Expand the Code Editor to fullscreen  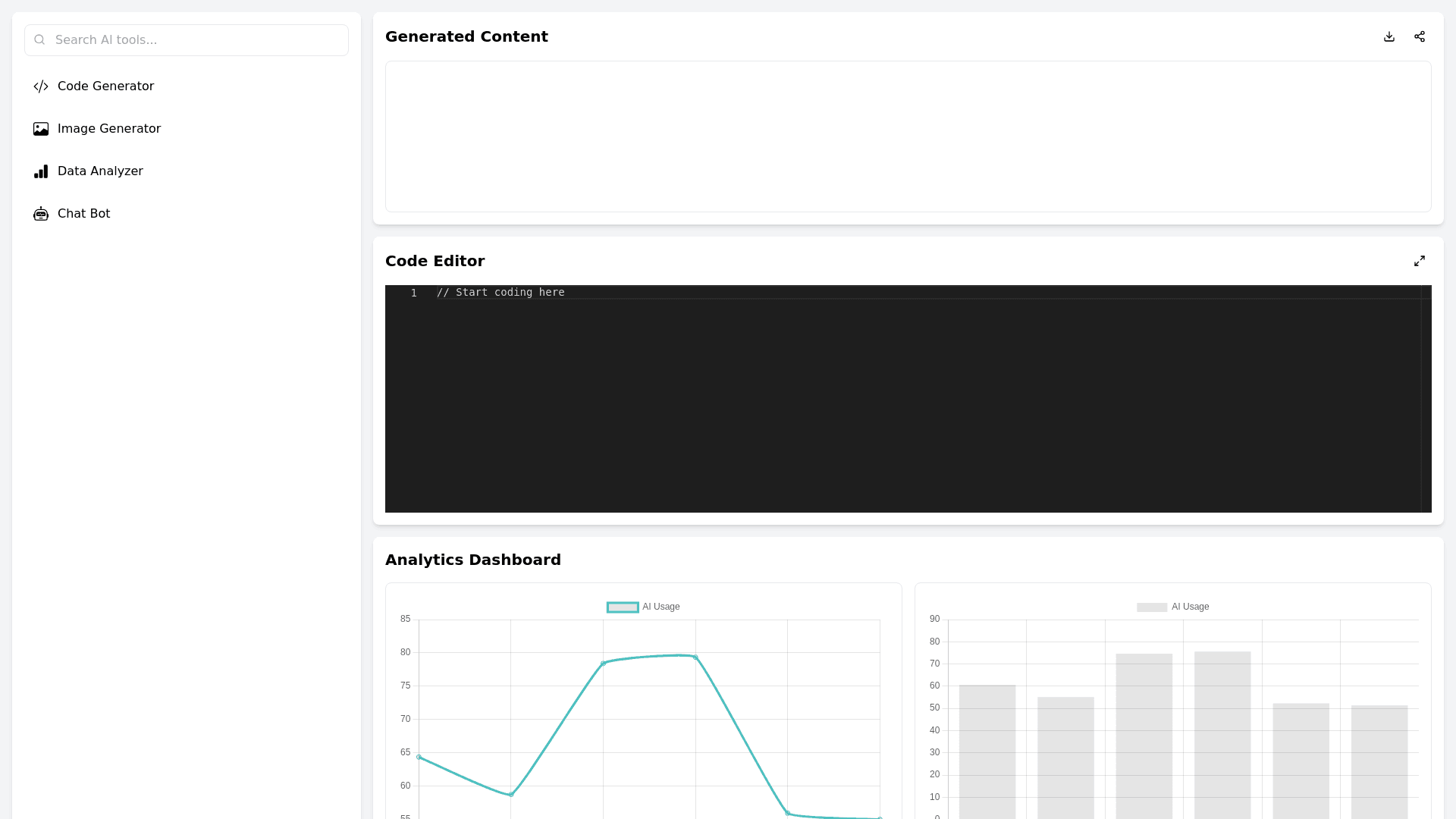[x=1420, y=261]
